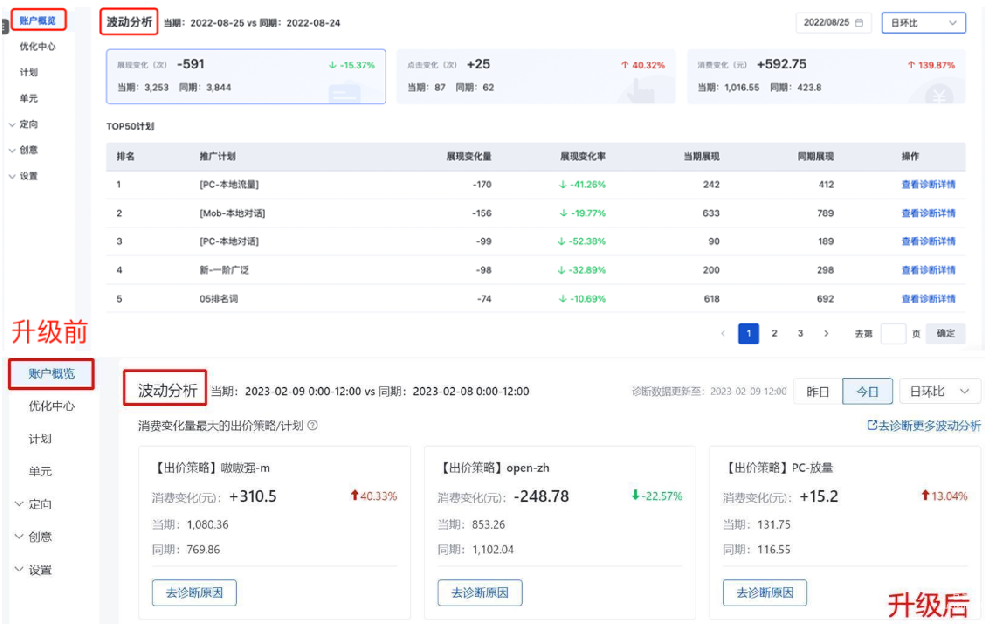The image size is (1000, 634).
Task: Switch to the 昨日 toggle button
Action: click(817, 391)
